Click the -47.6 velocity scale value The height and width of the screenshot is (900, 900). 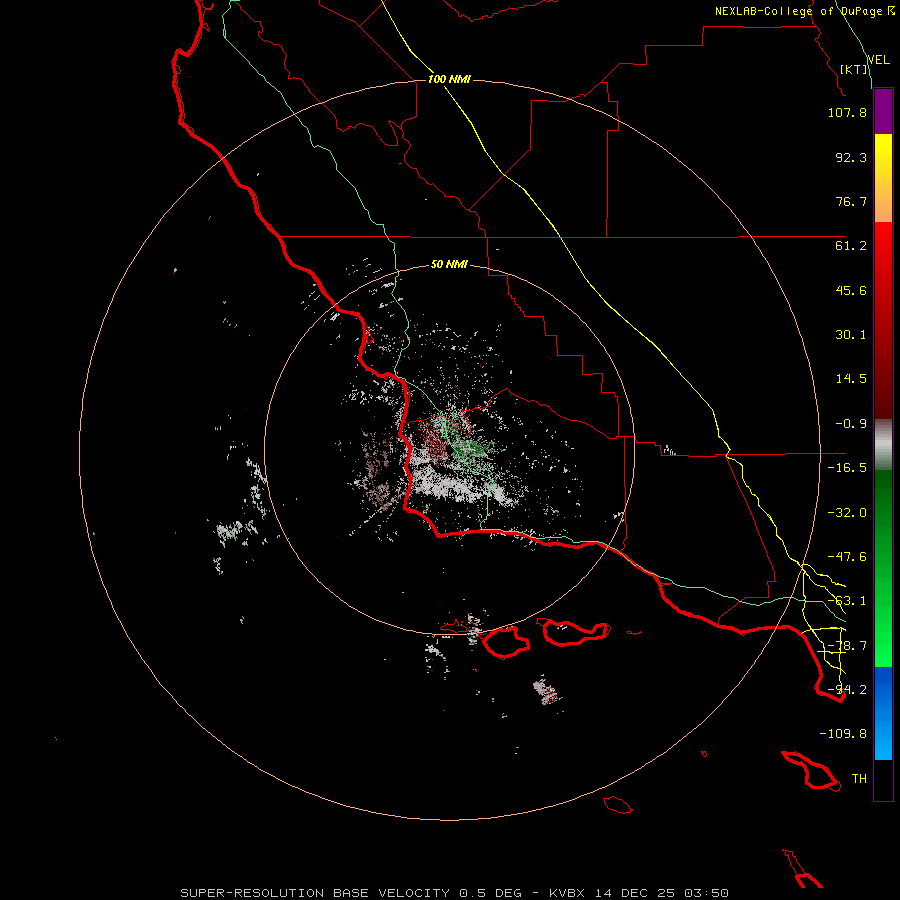click(x=847, y=557)
